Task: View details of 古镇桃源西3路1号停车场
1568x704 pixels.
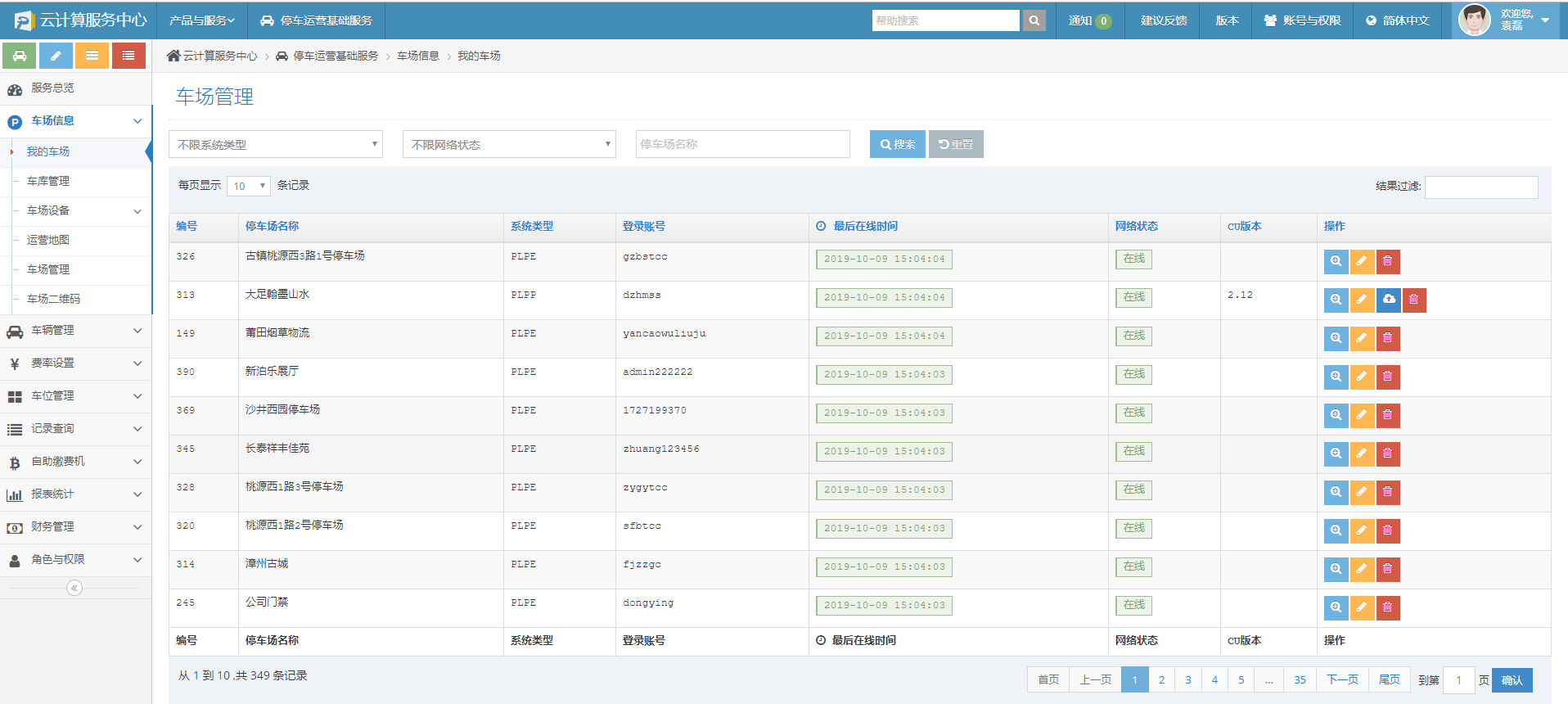Action: pyautogui.click(x=1336, y=262)
